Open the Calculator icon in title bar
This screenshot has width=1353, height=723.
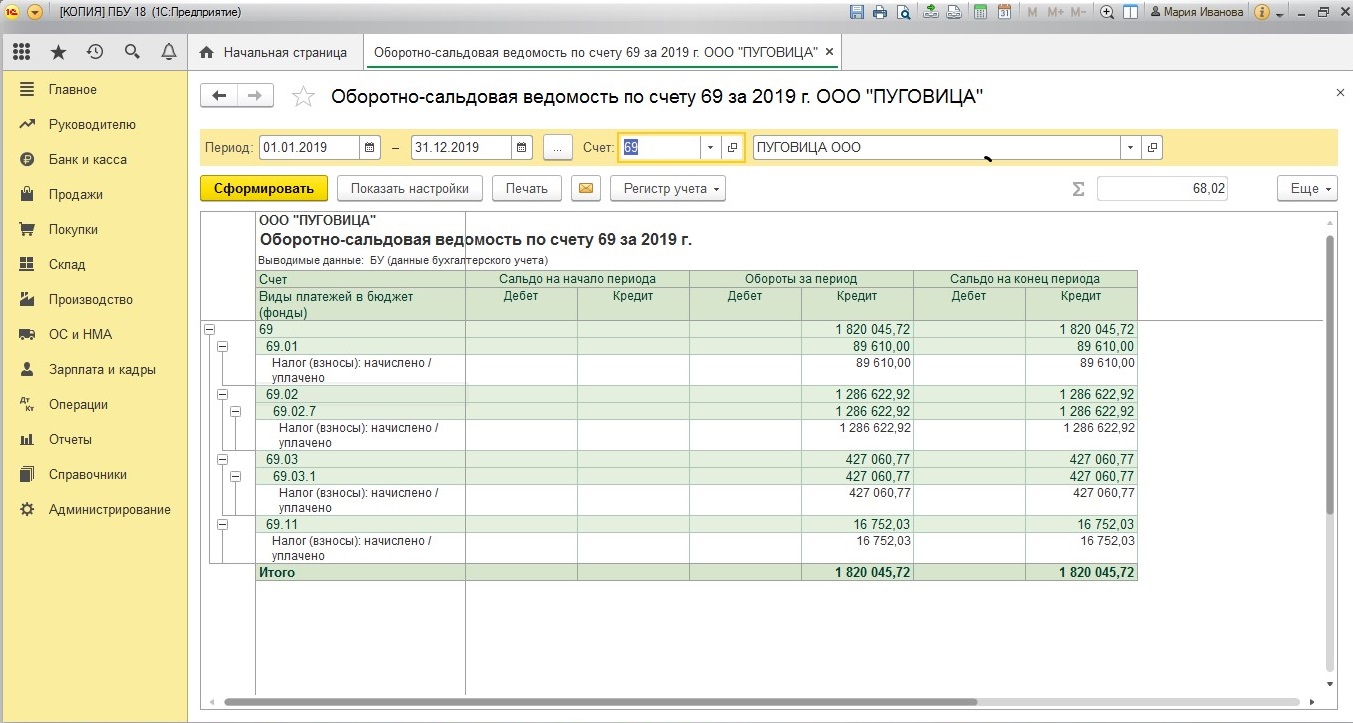click(980, 13)
